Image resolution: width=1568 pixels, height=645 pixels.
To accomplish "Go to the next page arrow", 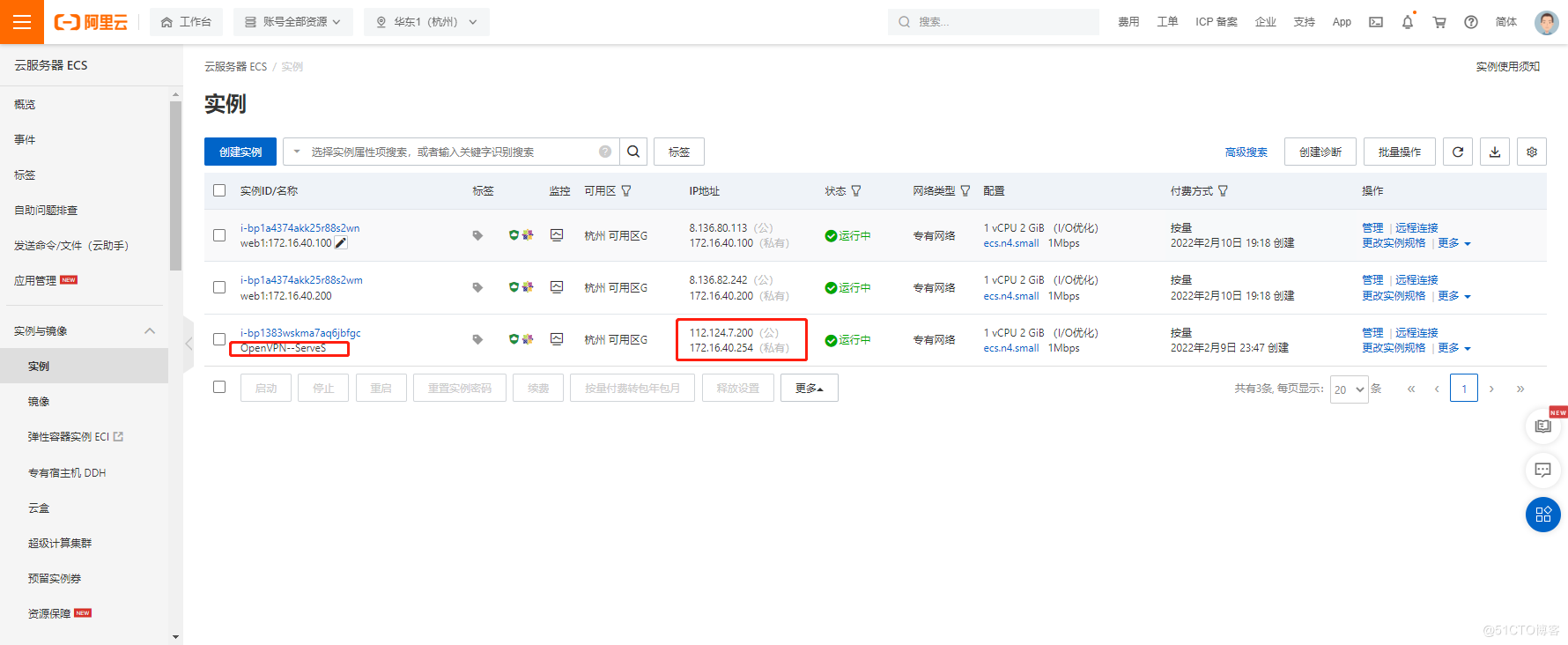I will [x=1491, y=389].
